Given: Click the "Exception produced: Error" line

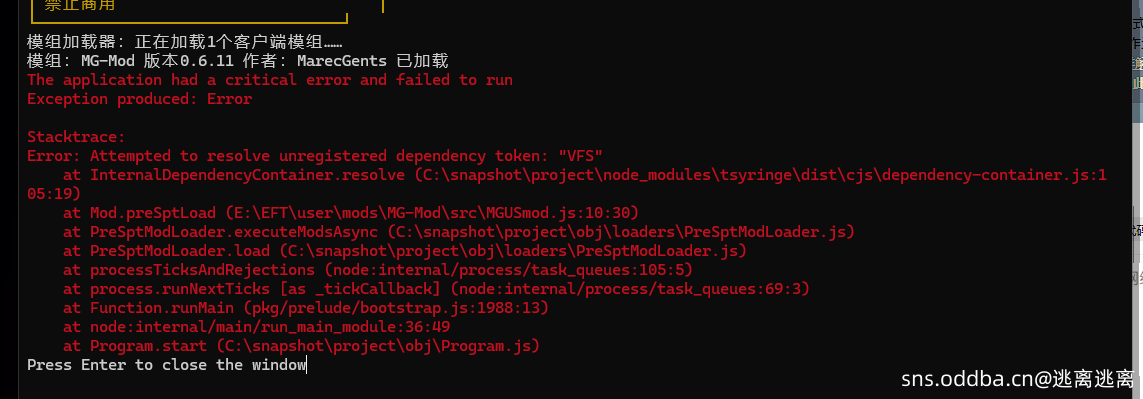Looking at the screenshot, I should (x=139, y=99).
